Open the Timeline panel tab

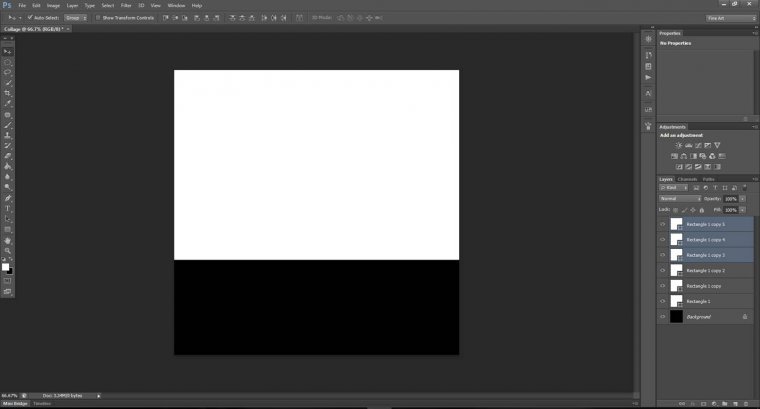pyautogui.click(x=42, y=403)
